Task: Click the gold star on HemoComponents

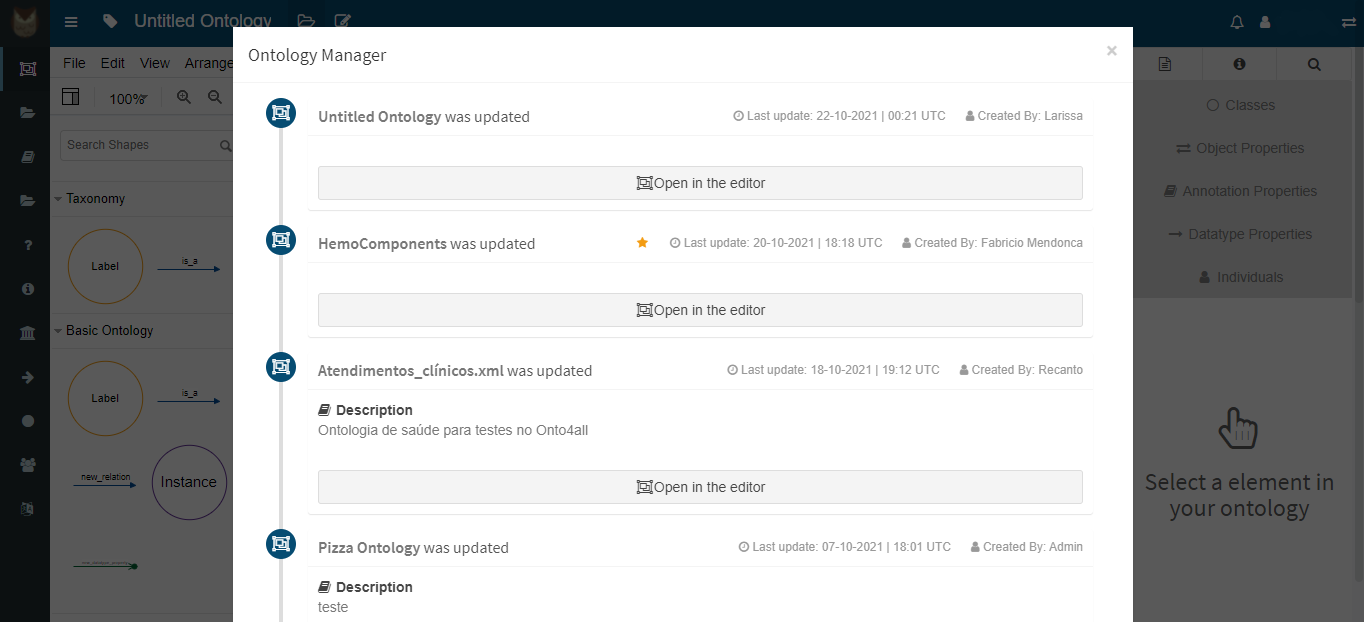Action: pos(642,243)
